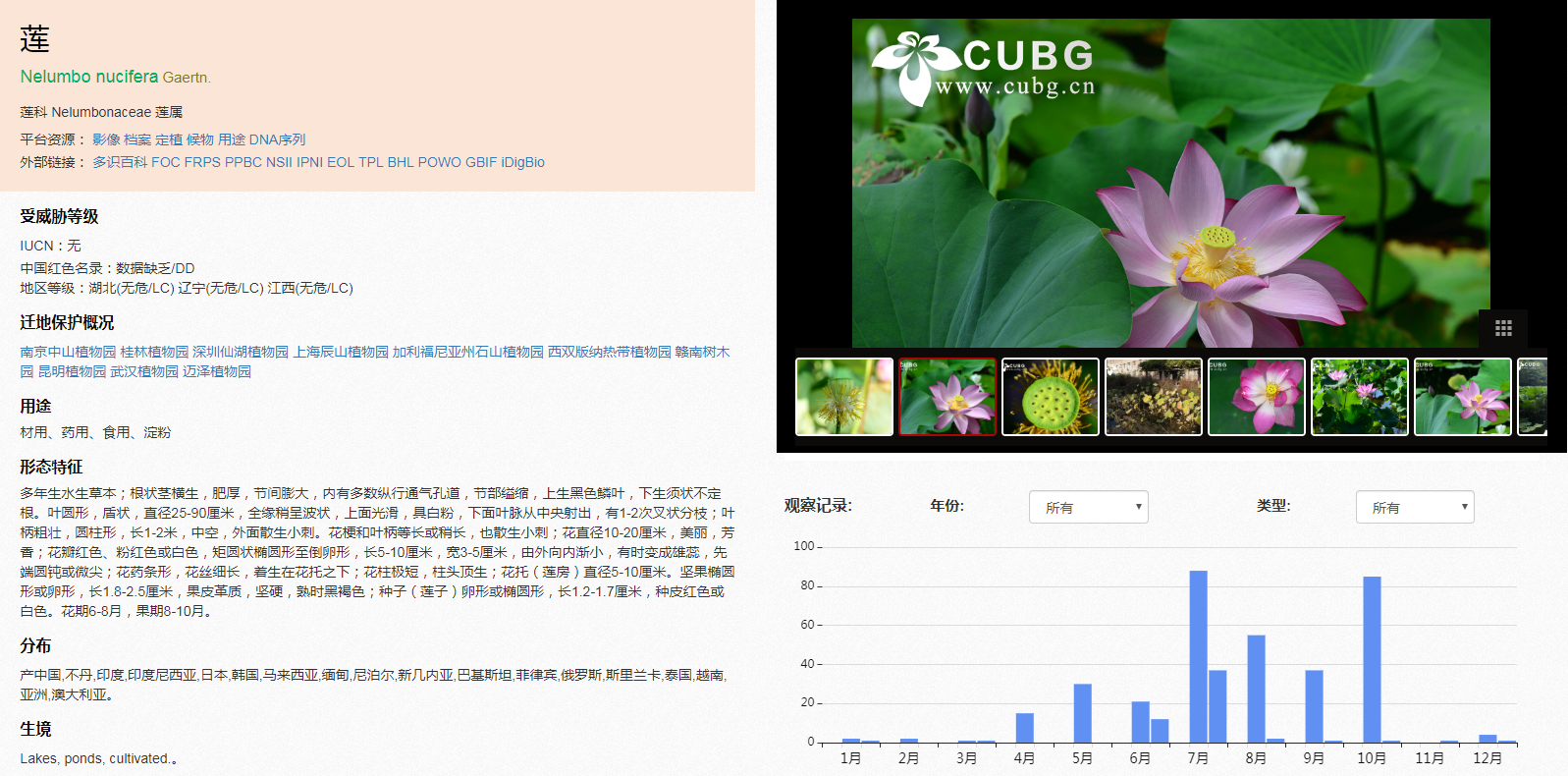Viewport: 1568px width, 776px height.
Task: Click the tall October bar in chart
Action: click(1372, 658)
